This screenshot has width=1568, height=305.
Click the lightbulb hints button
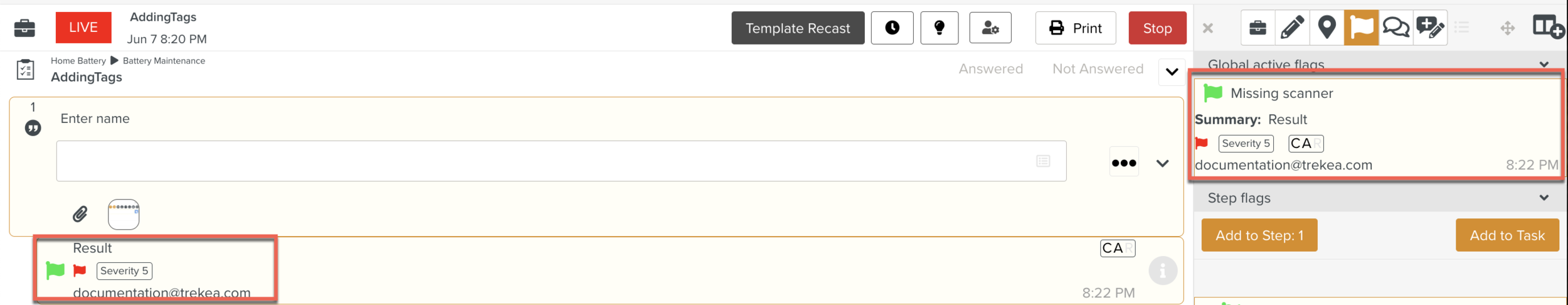click(939, 28)
